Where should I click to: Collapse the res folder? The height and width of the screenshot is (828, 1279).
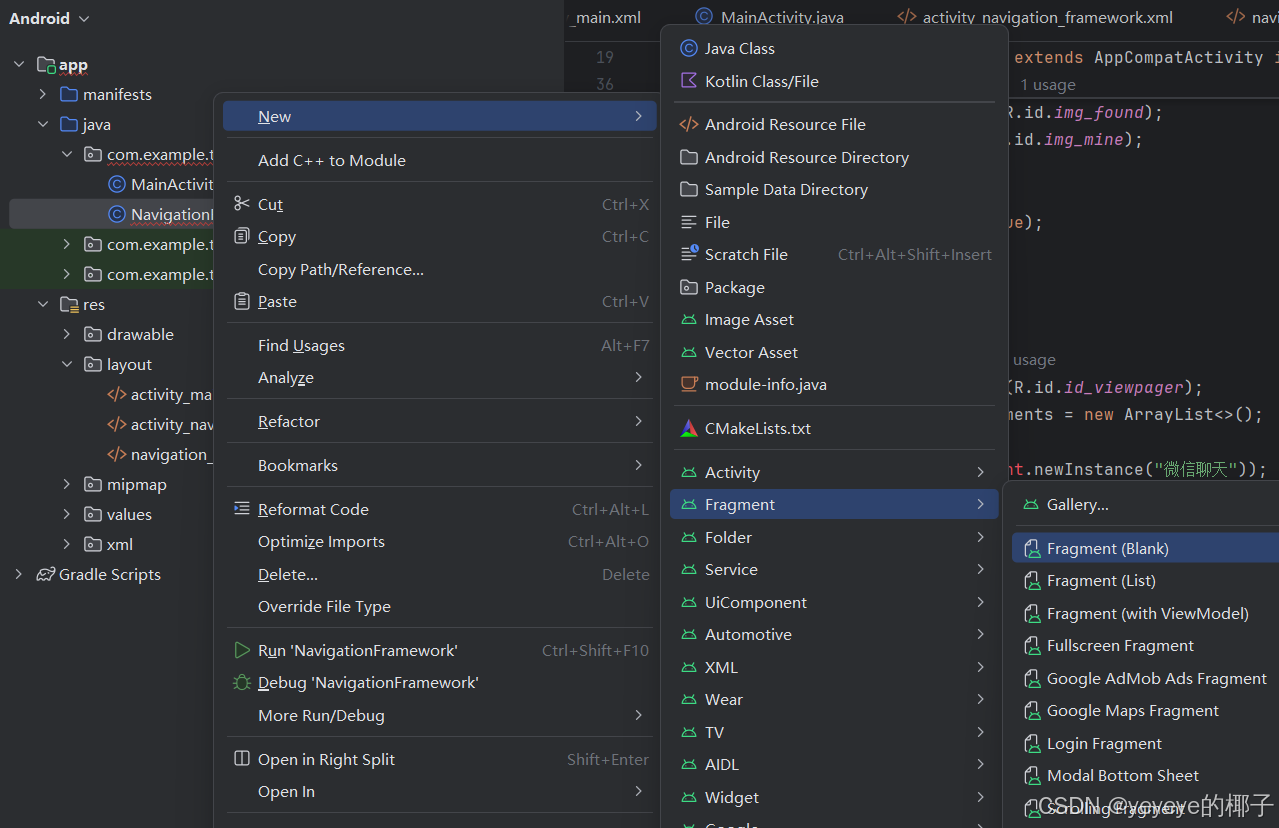[x=43, y=304]
